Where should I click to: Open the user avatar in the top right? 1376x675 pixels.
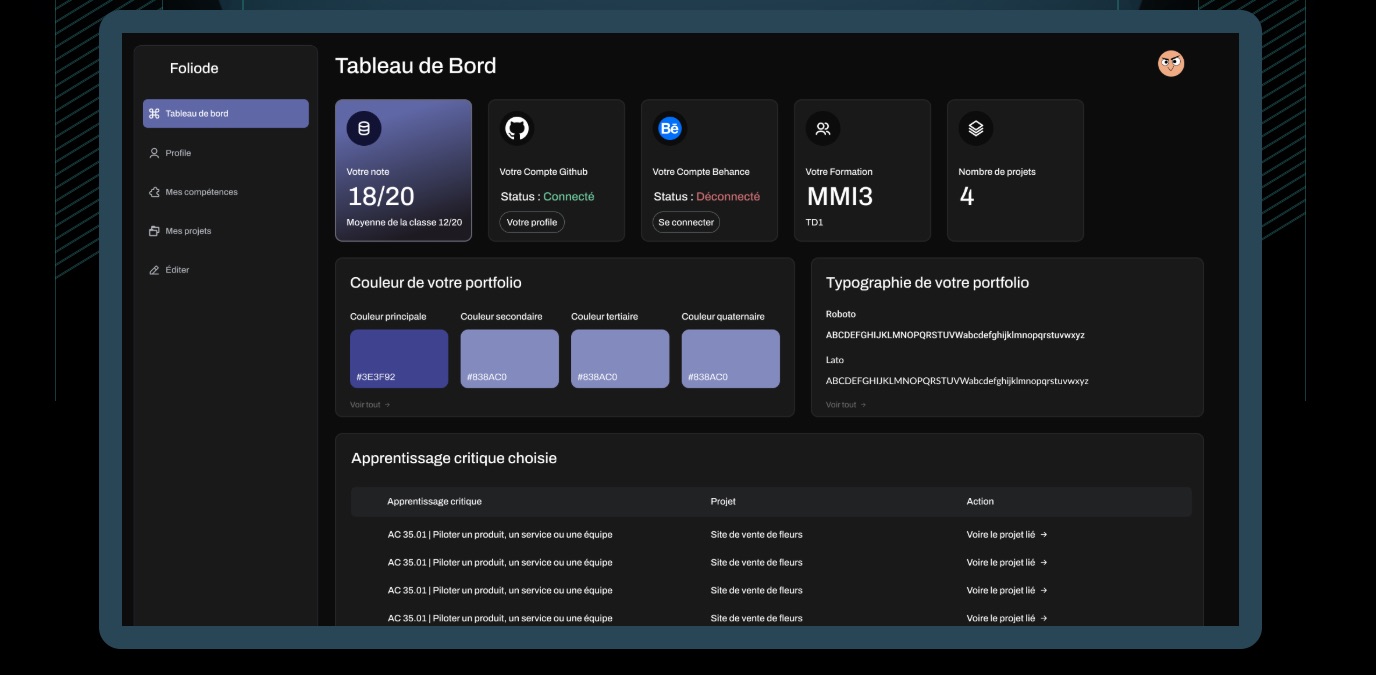[x=1170, y=64]
